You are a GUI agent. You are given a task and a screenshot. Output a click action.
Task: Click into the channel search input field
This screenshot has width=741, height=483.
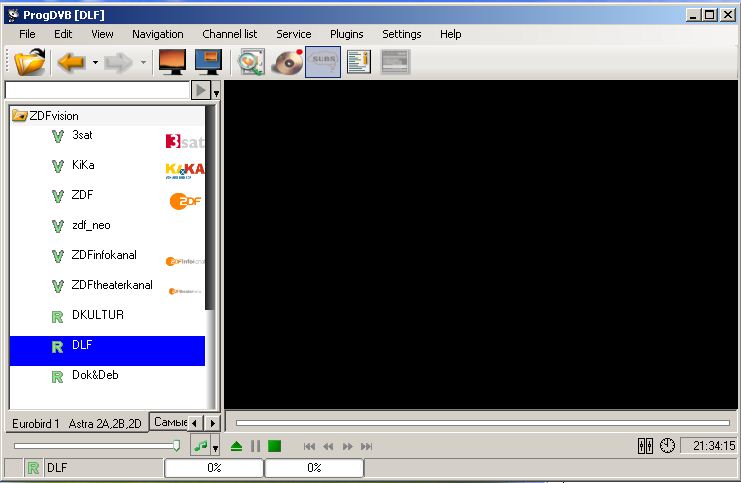click(x=97, y=90)
